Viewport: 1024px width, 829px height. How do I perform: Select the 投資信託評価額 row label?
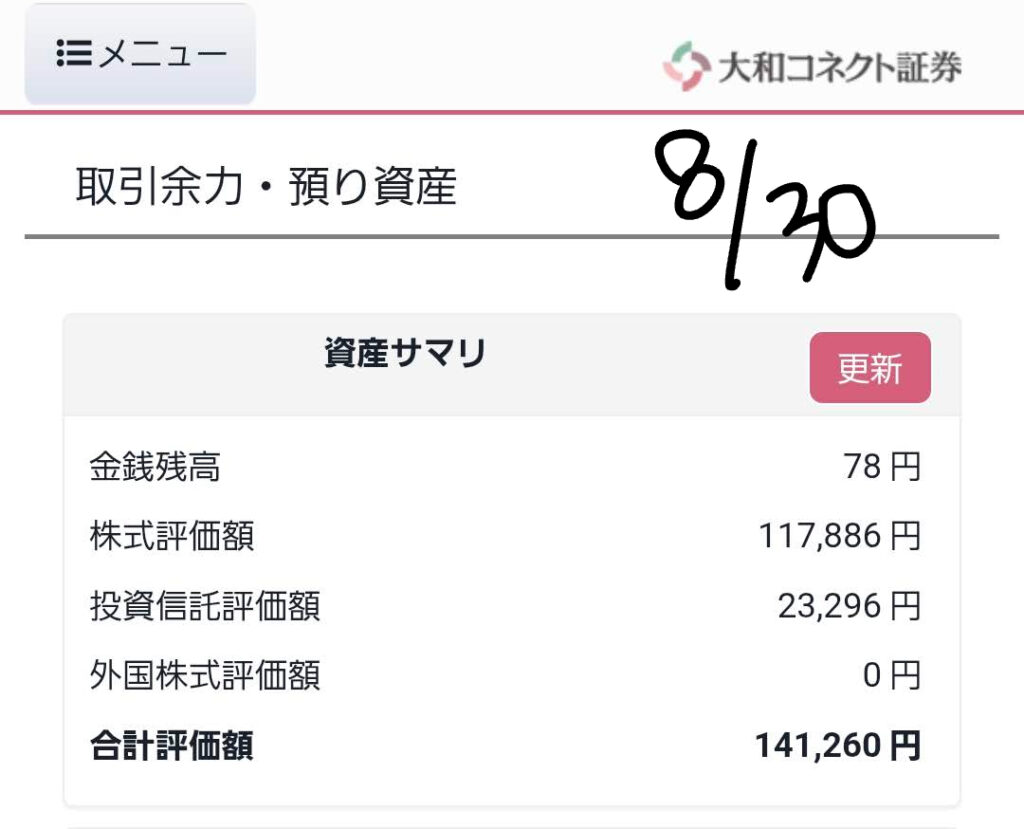pos(205,606)
